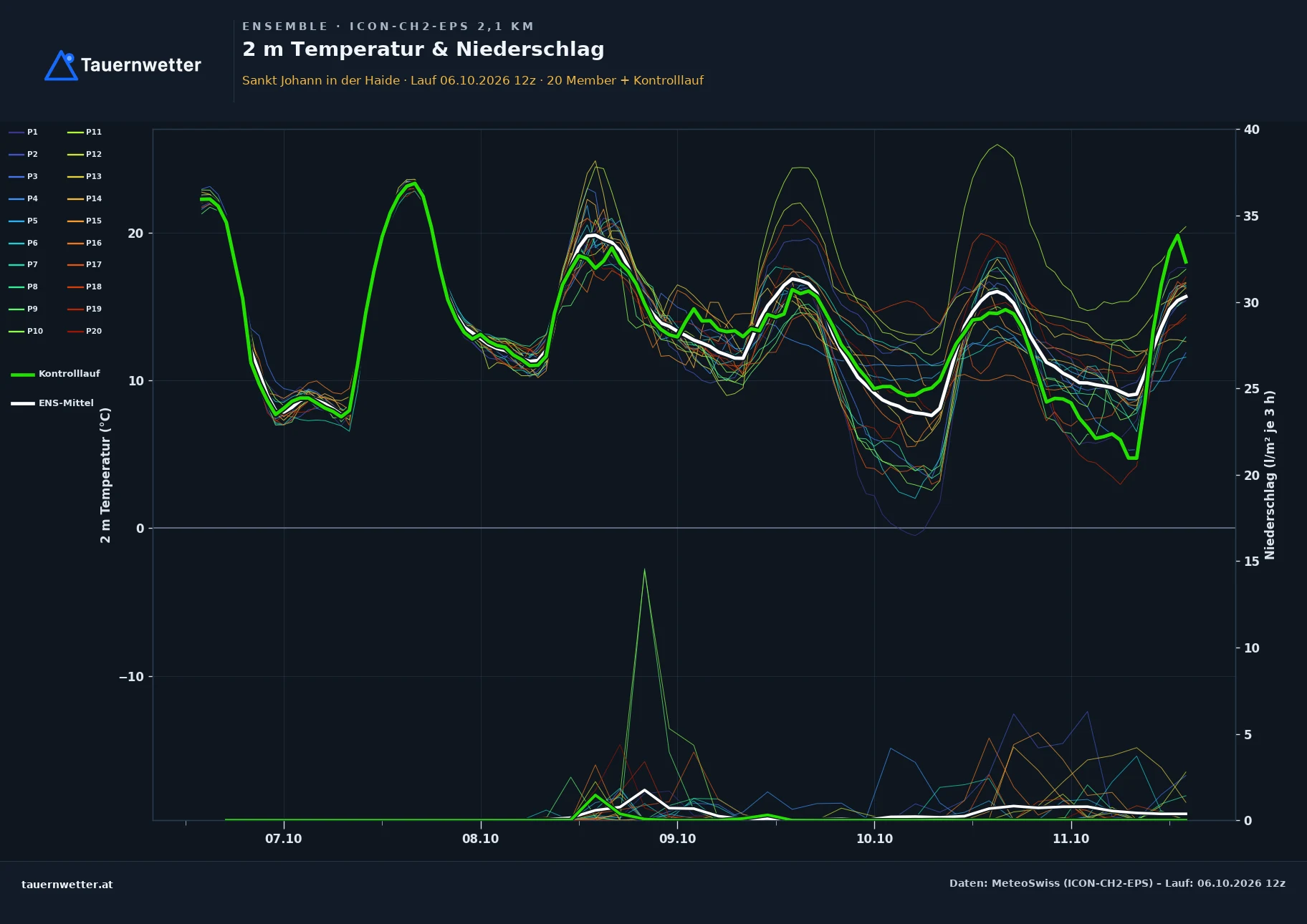Click the P5 legend entry
The width and height of the screenshot is (1307, 924).
24,221
